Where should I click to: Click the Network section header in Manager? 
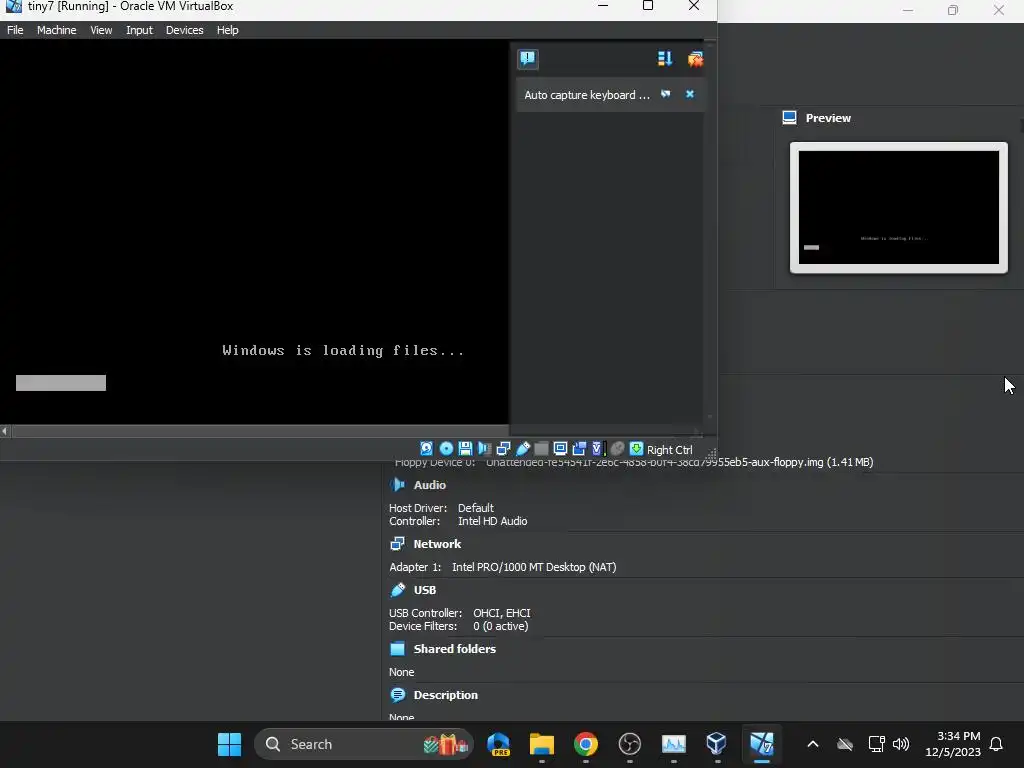(437, 544)
